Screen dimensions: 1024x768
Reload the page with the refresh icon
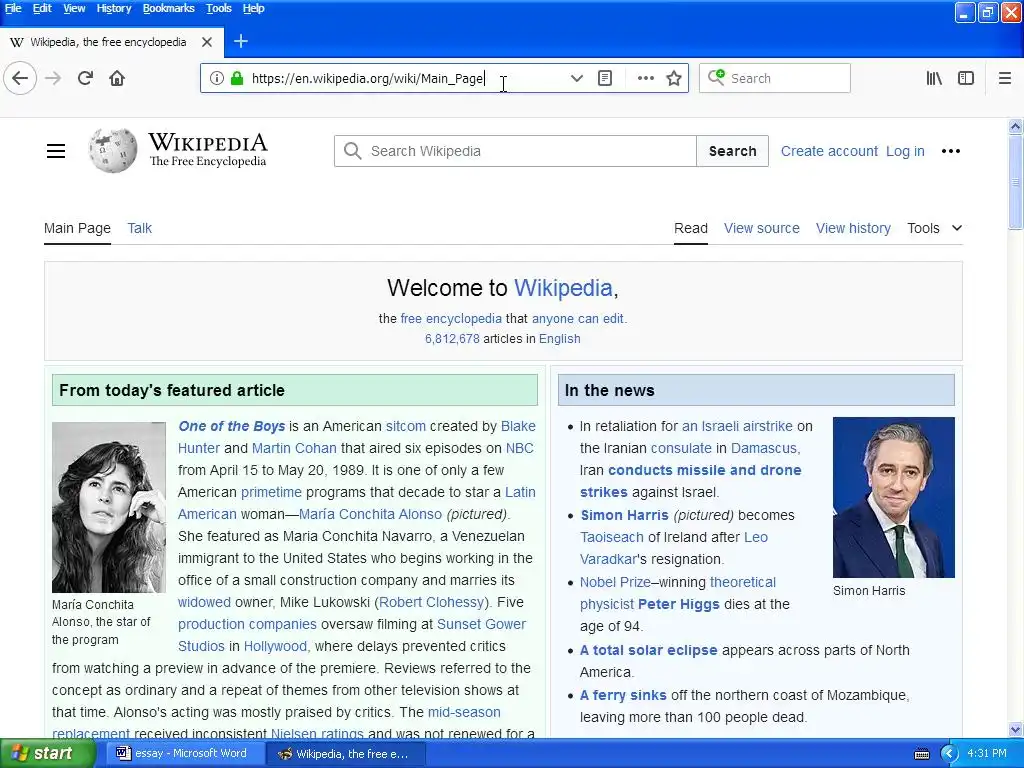(85, 78)
